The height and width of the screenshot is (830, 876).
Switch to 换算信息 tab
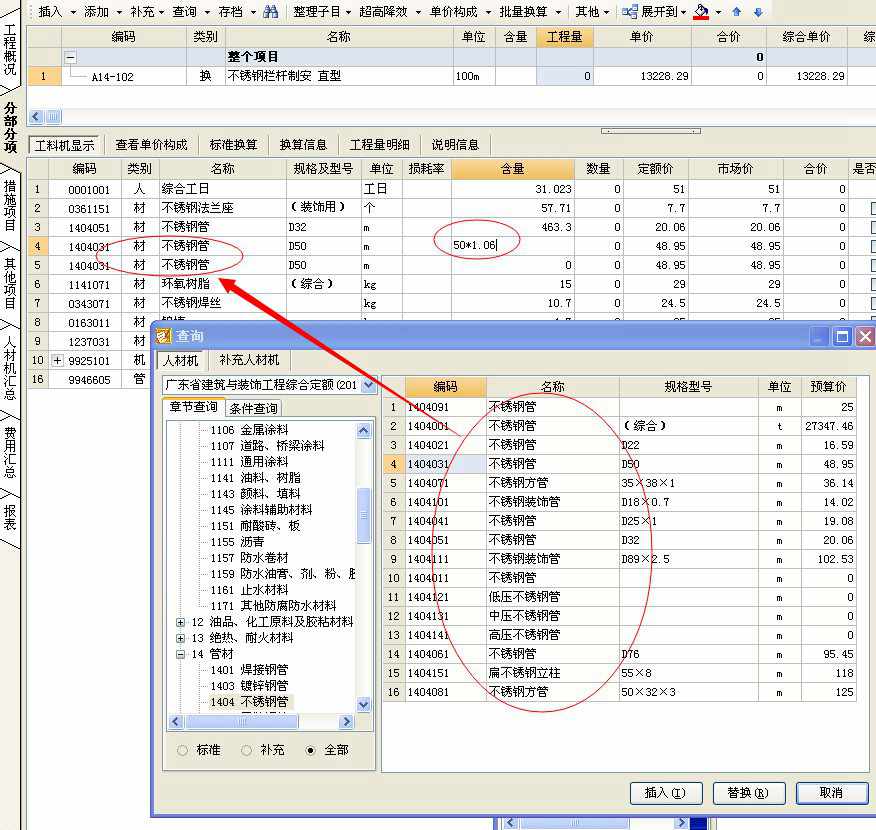pos(303,145)
